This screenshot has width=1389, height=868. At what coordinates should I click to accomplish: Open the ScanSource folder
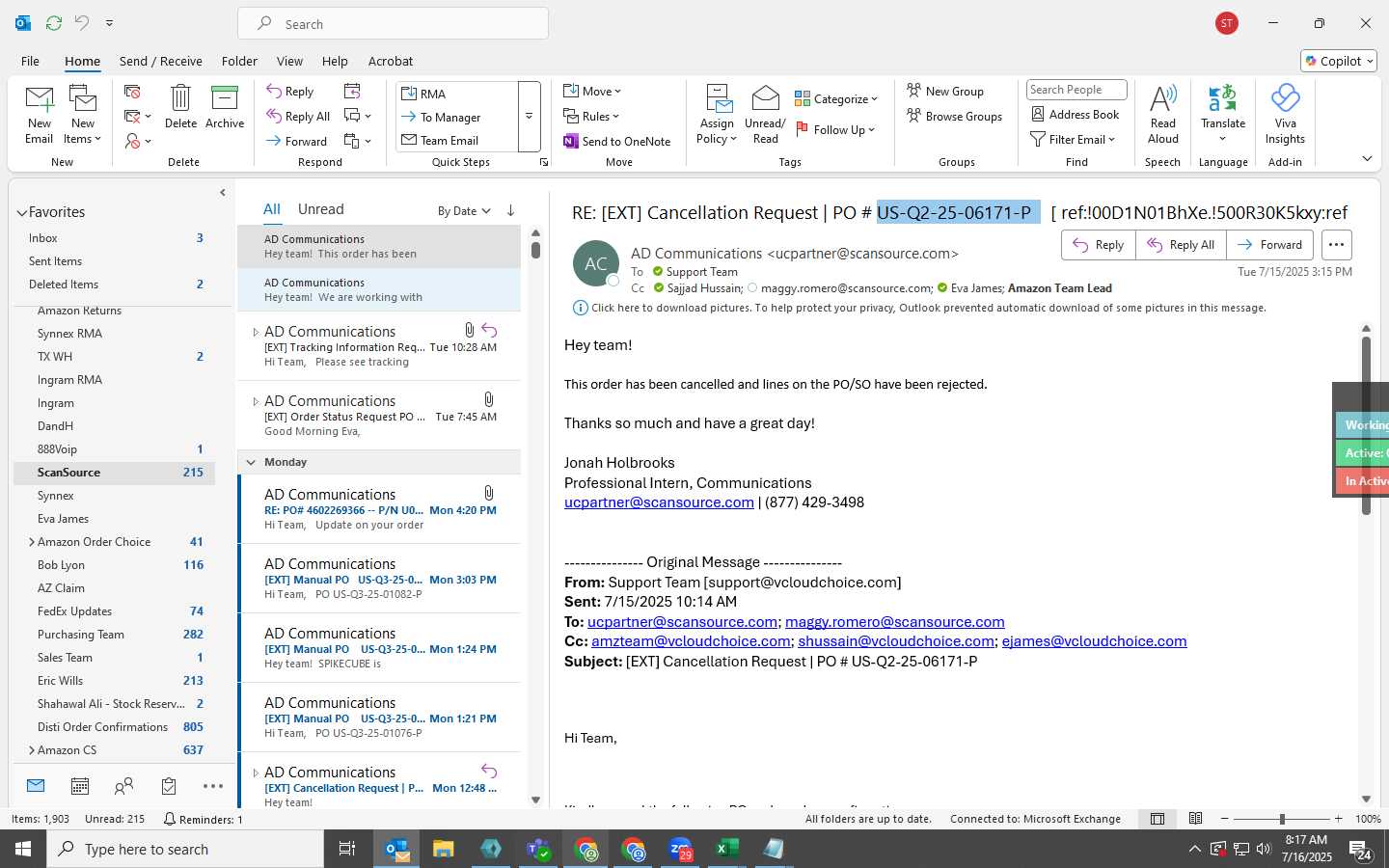(114, 473)
